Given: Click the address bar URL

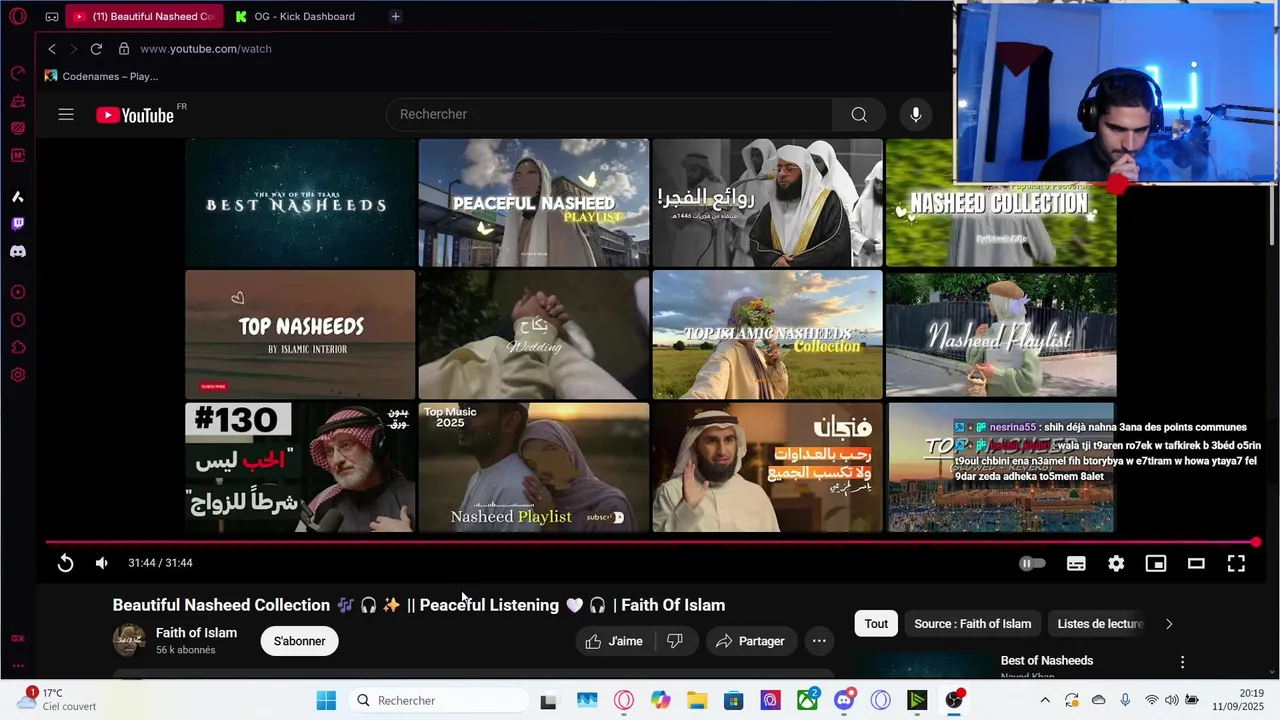Looking at the screenshot, I should (206, 48).
